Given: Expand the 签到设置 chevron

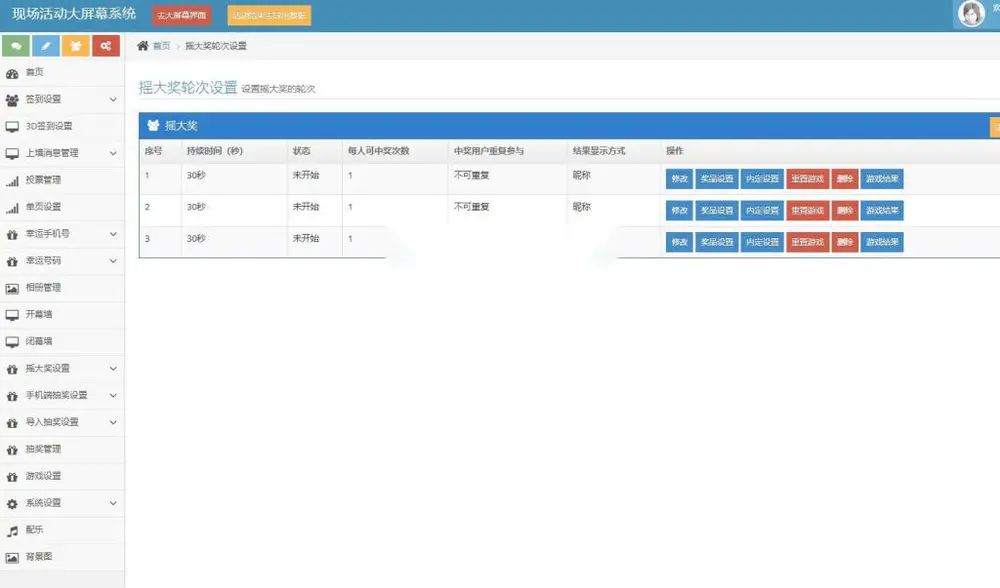Looking at the screenshot, I should pos(113,99).
